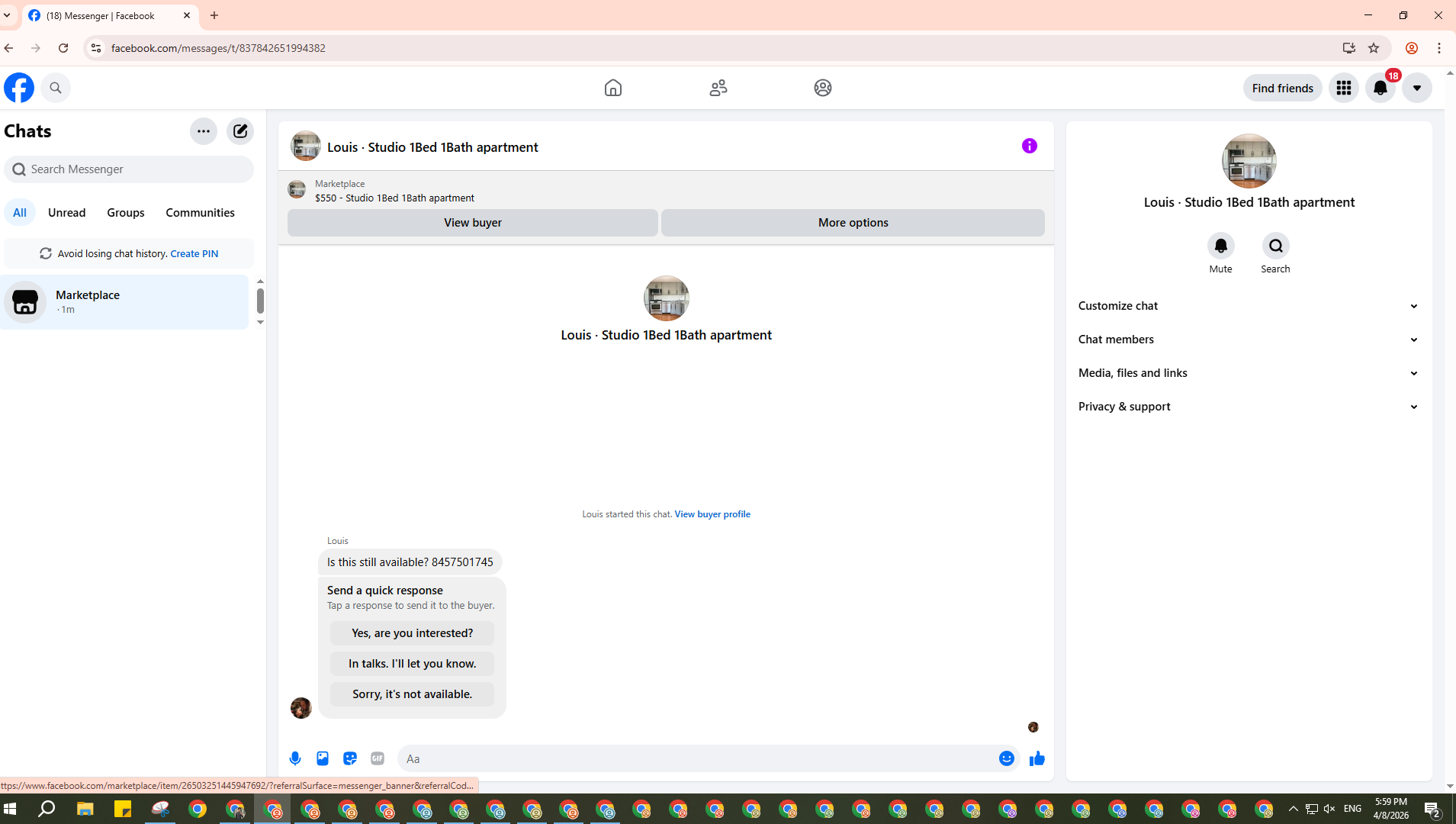Image resolution: width=1456 pixels, height=824 pixels.
Task: Open new browser tab plus button
Action: pyautogui.click(x=214, y=15)
